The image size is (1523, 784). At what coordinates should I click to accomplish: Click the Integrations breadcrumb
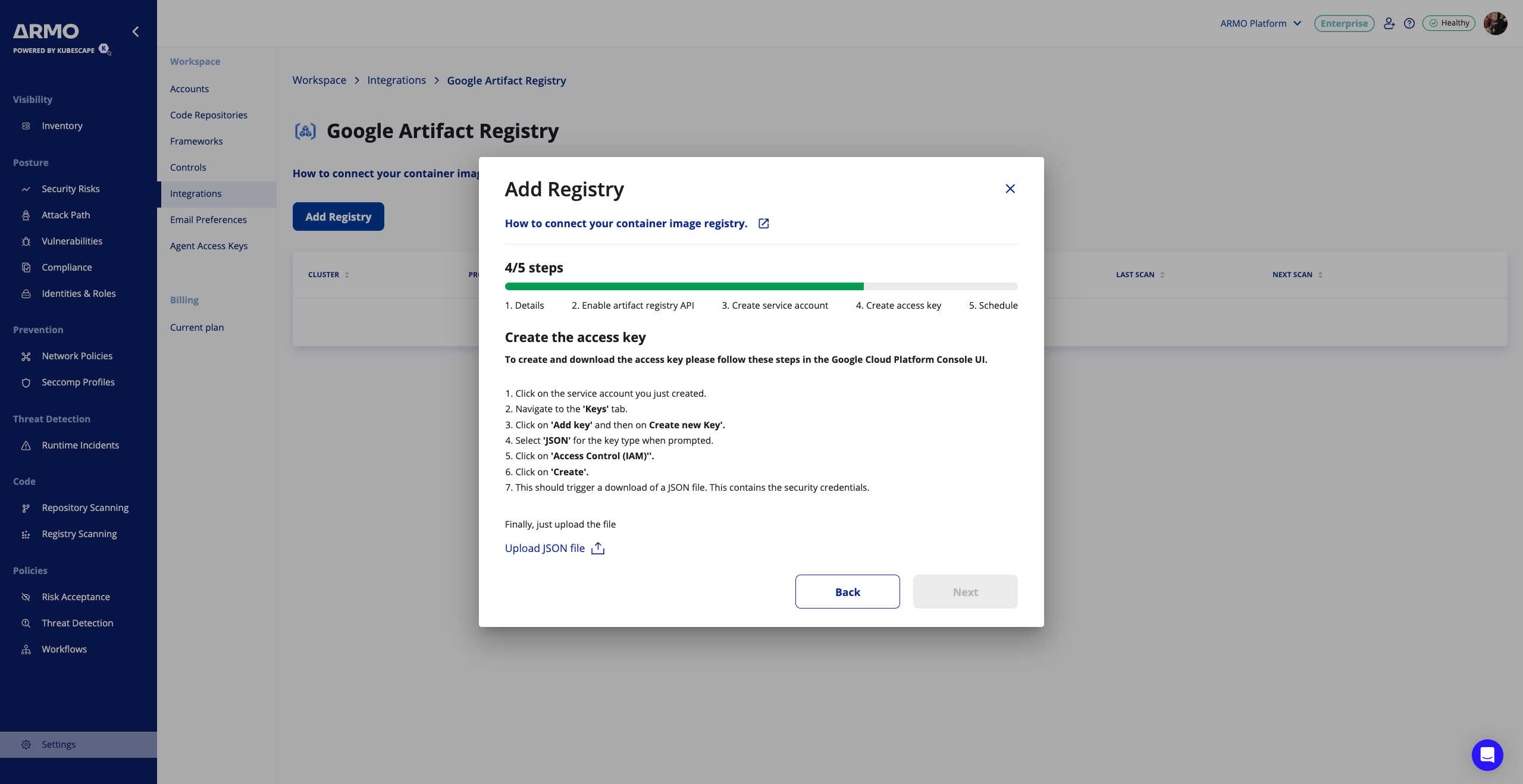396,80
